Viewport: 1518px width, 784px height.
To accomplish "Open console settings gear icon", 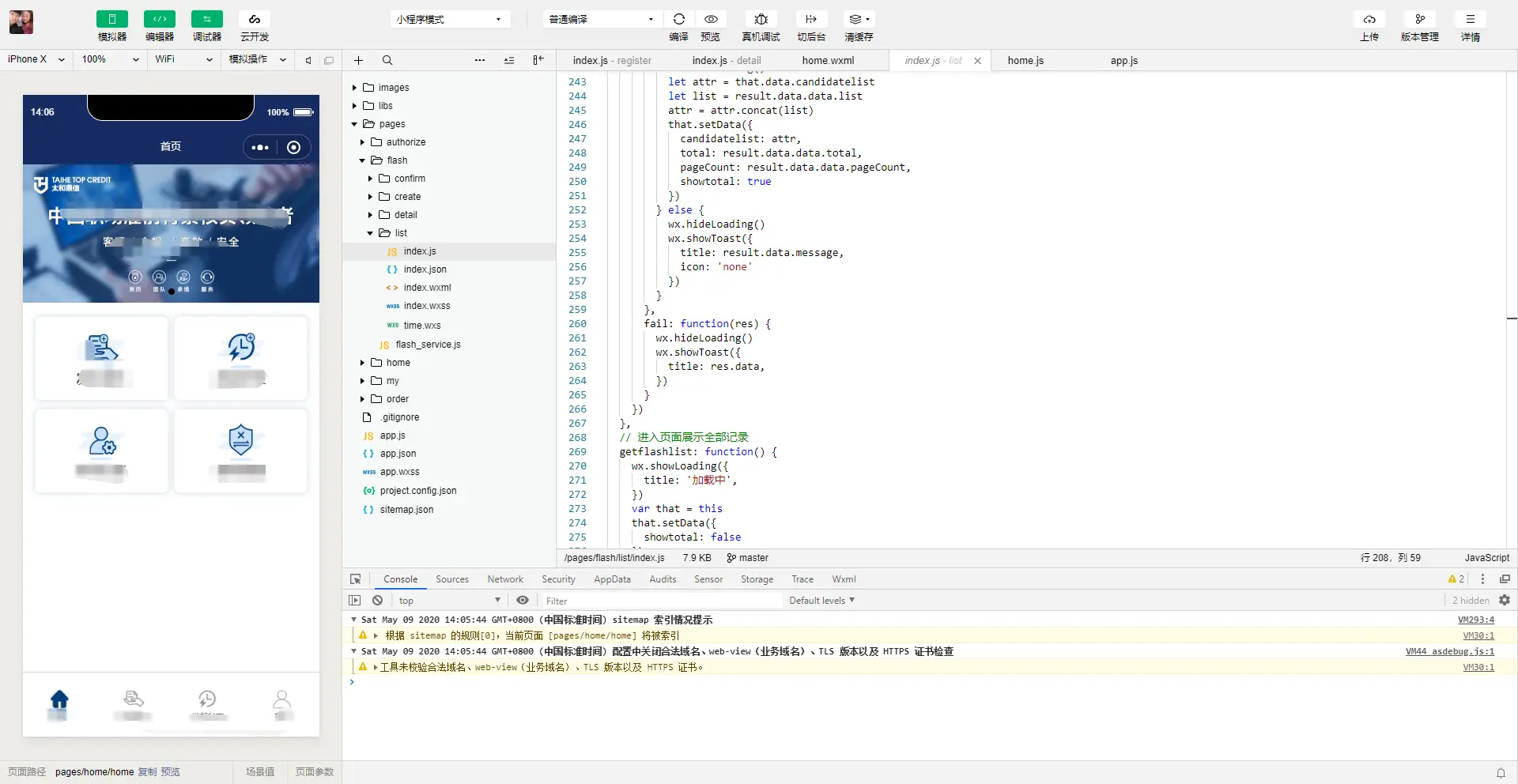I will click(1505, 601).
